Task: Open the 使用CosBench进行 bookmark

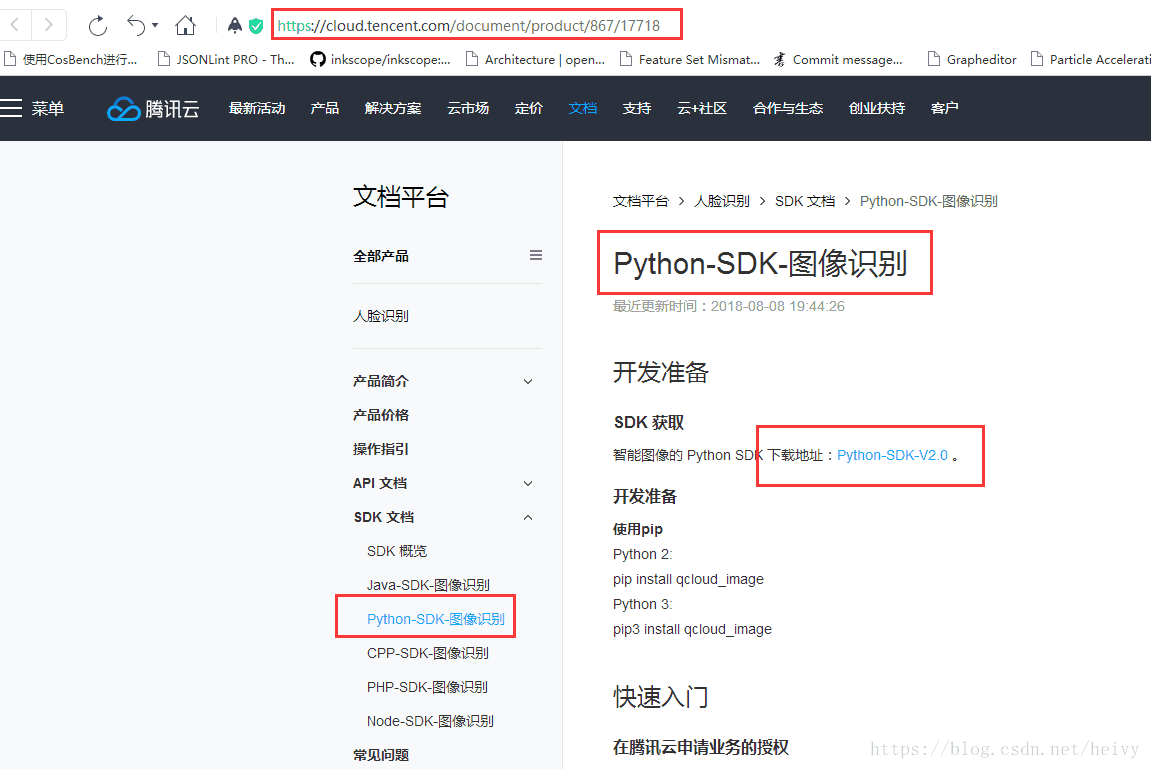Action: click(x=71, y=59)
